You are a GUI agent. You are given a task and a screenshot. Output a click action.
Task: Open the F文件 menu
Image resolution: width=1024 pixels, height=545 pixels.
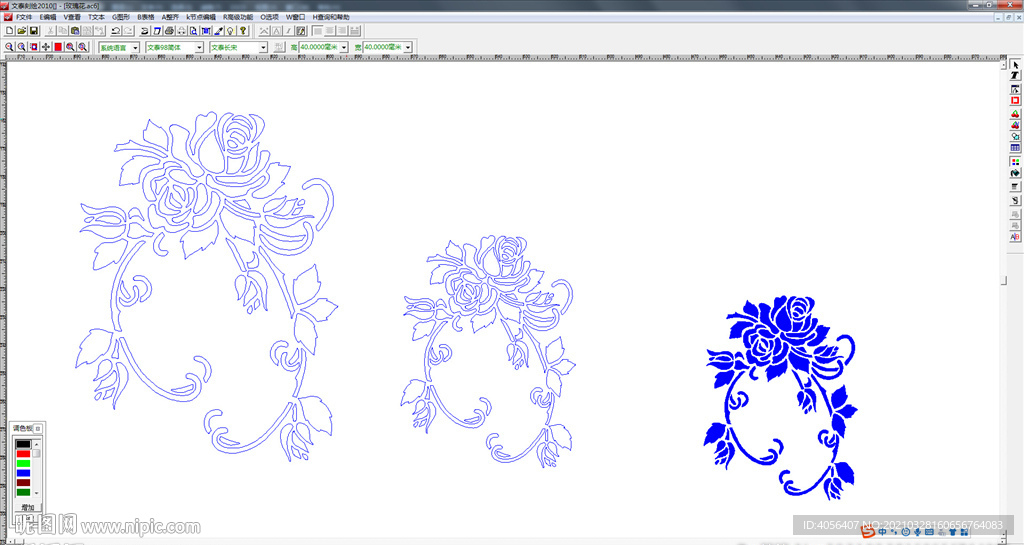(x=22, y=17)
